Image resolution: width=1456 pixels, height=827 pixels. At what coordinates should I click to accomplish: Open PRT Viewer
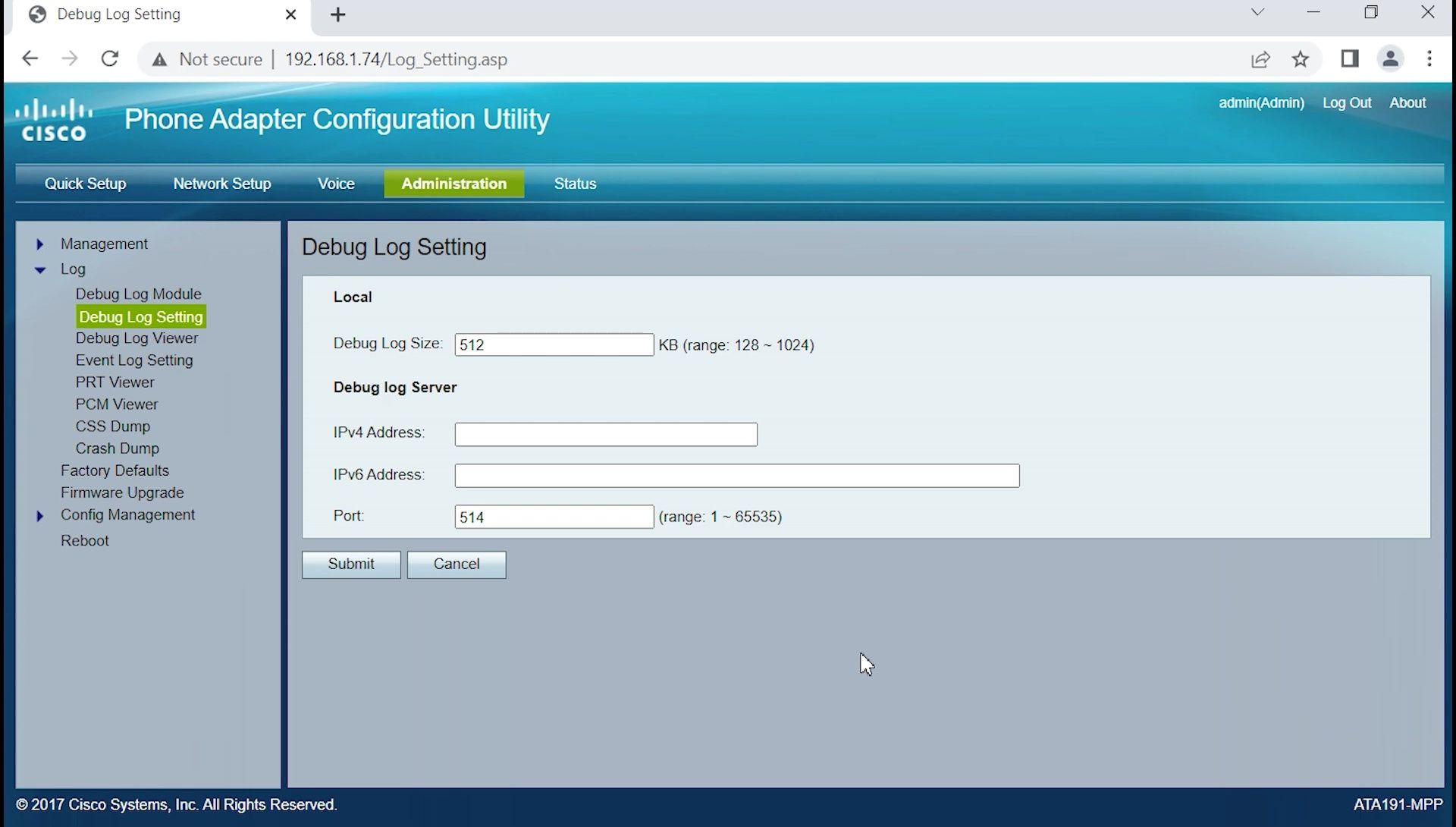pyautogui.click(x=115, y=382)
